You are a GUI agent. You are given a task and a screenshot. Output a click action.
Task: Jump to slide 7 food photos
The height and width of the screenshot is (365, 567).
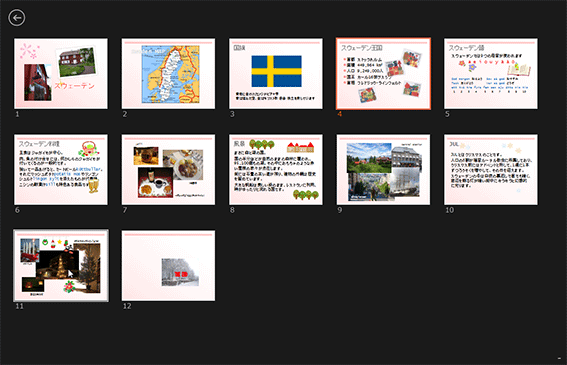tap(168, 170)
